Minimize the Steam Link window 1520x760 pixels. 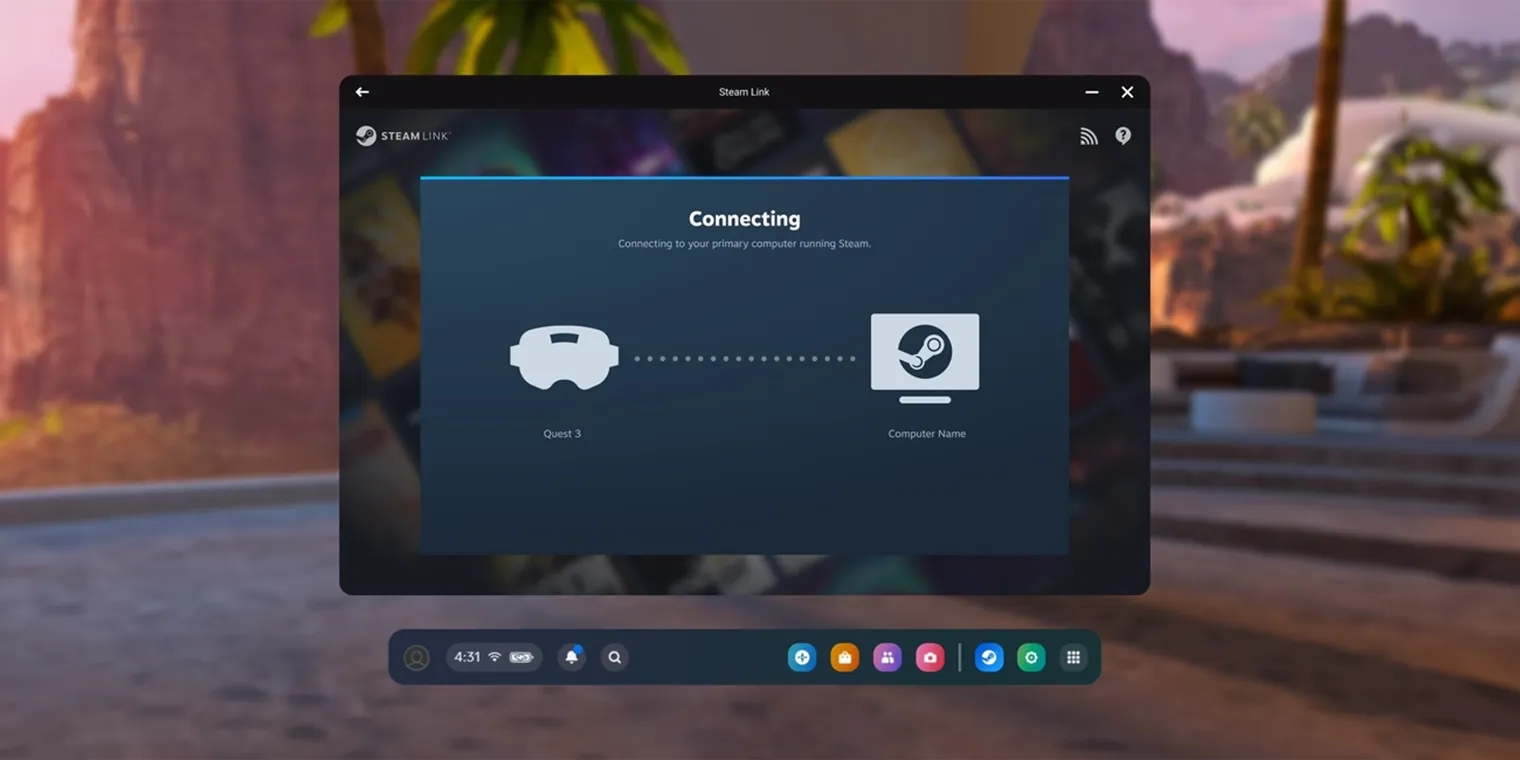(x=1092, y=92)
